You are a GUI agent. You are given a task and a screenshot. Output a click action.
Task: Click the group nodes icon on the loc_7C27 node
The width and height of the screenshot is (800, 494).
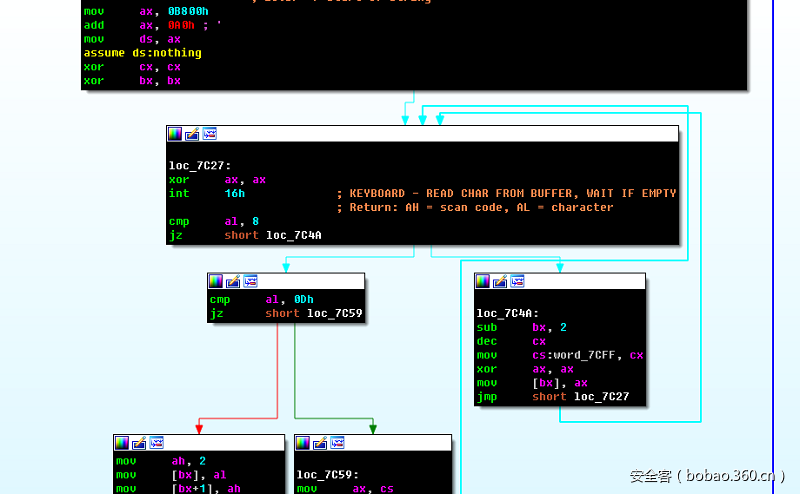click(210, 134)
